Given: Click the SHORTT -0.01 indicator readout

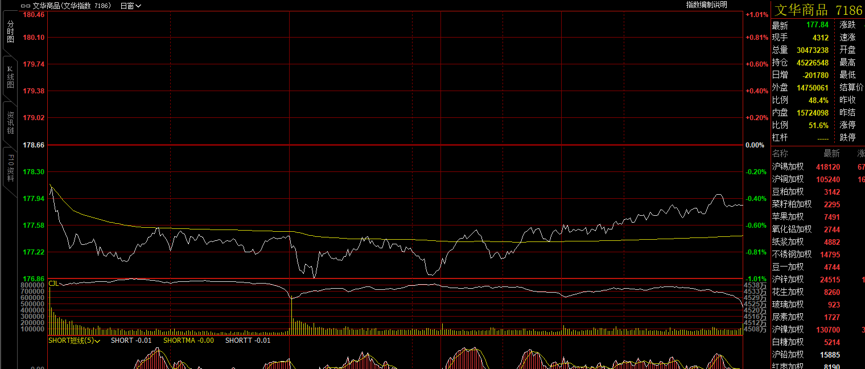Looking at the screenshot, I should (x=248, y=341).
